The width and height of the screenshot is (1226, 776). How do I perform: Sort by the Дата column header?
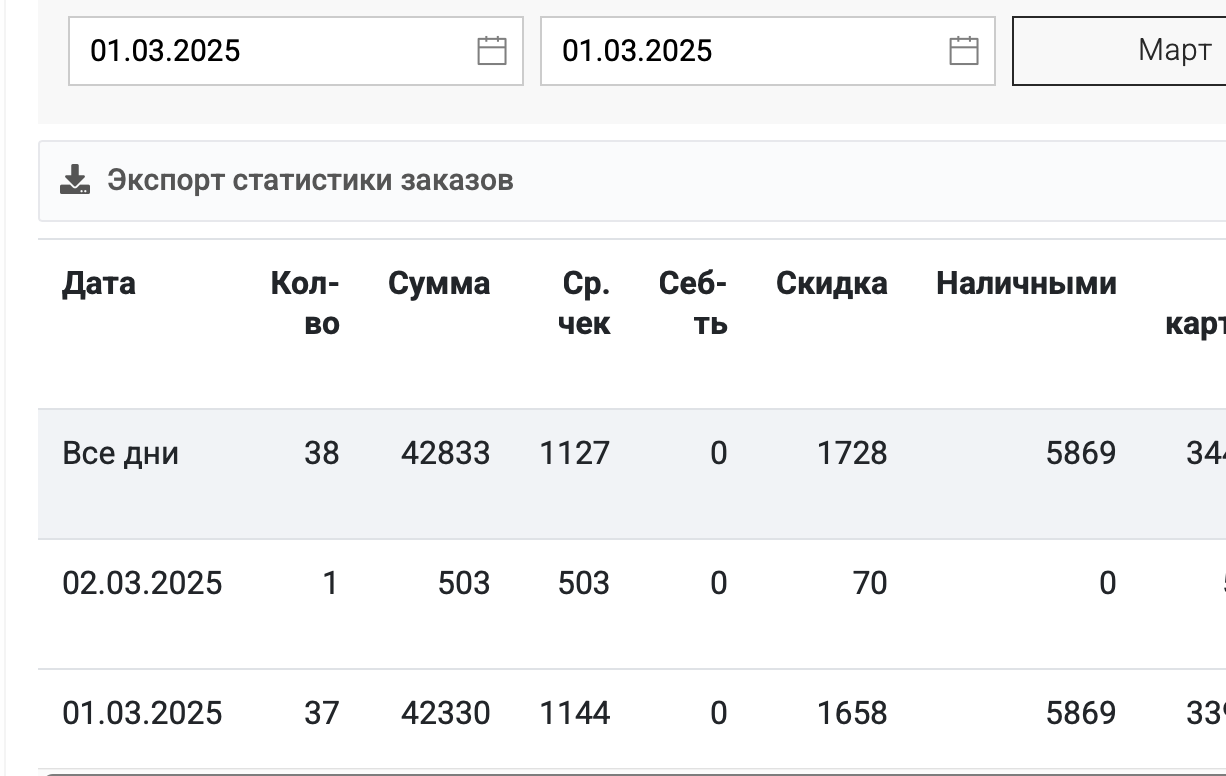pos(99,284)
